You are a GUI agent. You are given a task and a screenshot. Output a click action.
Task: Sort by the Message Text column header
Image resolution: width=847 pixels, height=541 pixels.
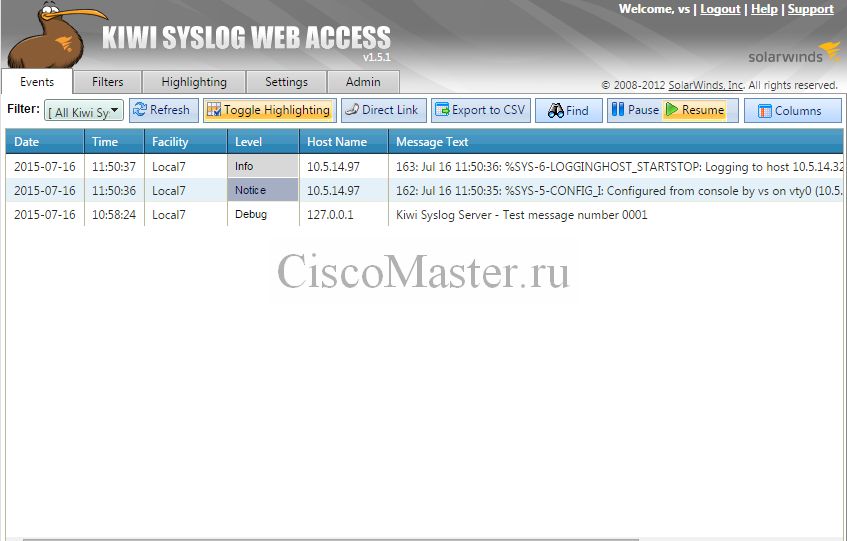point(615,142)
